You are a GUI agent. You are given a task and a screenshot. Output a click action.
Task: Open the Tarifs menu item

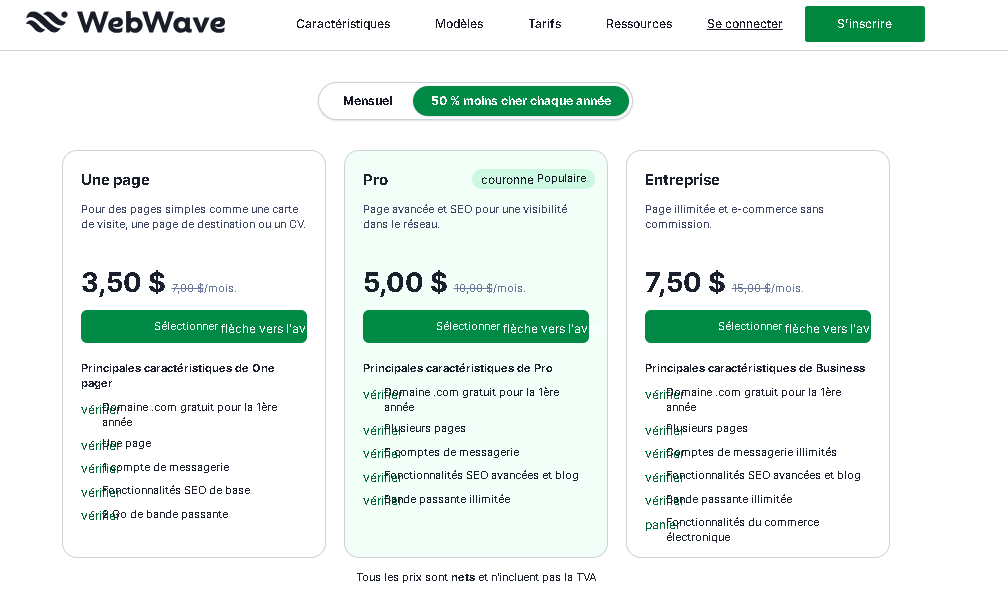[544, 23]
